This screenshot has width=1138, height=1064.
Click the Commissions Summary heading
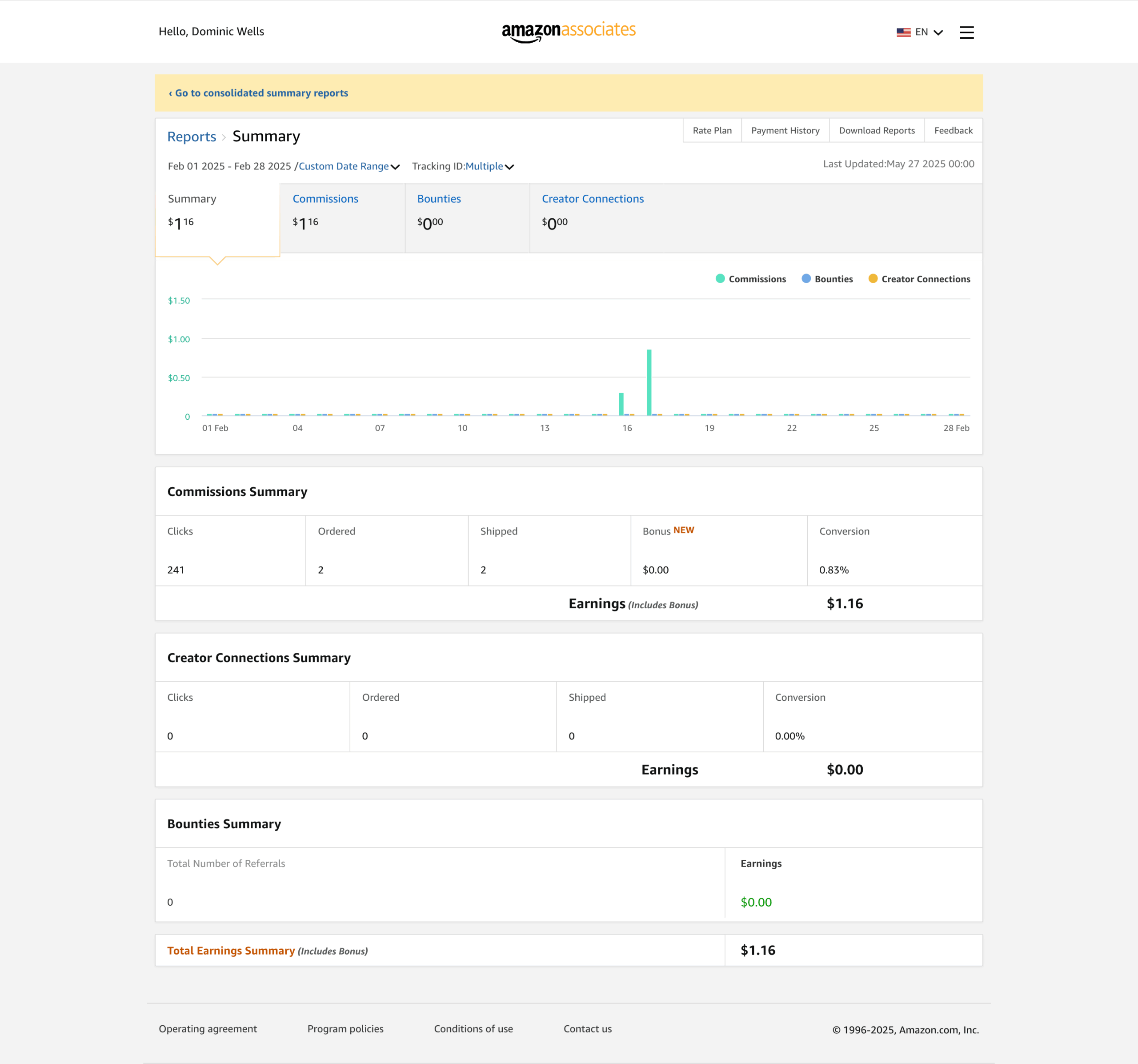(x=237, y=491)
